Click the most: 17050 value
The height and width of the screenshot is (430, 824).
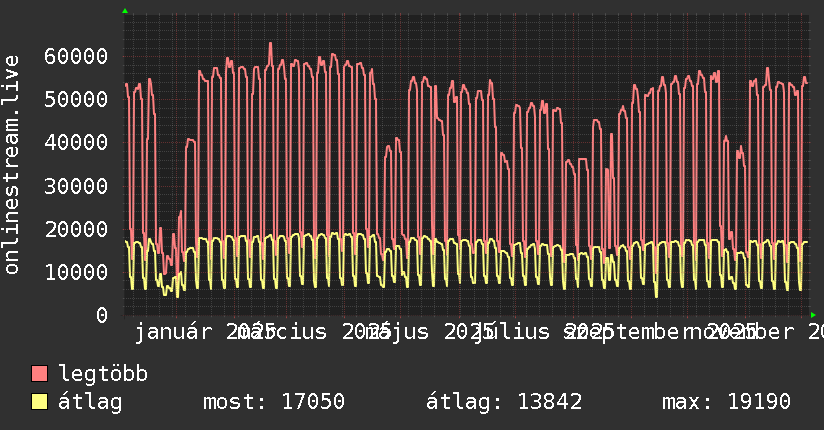[x=274, y=402]
